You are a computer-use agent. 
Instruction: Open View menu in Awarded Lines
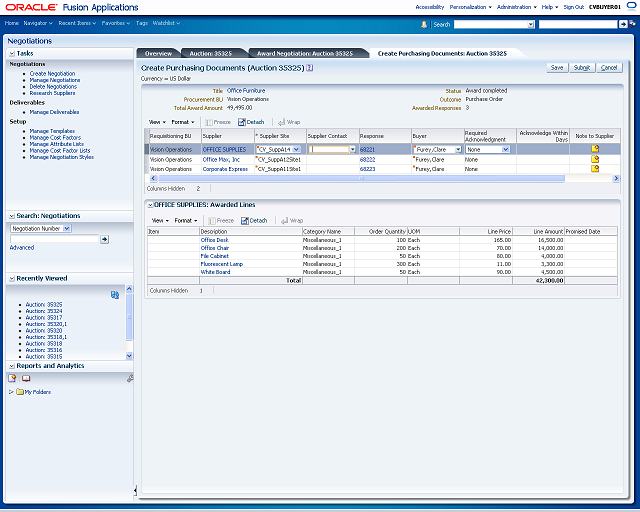pos(160,220)
